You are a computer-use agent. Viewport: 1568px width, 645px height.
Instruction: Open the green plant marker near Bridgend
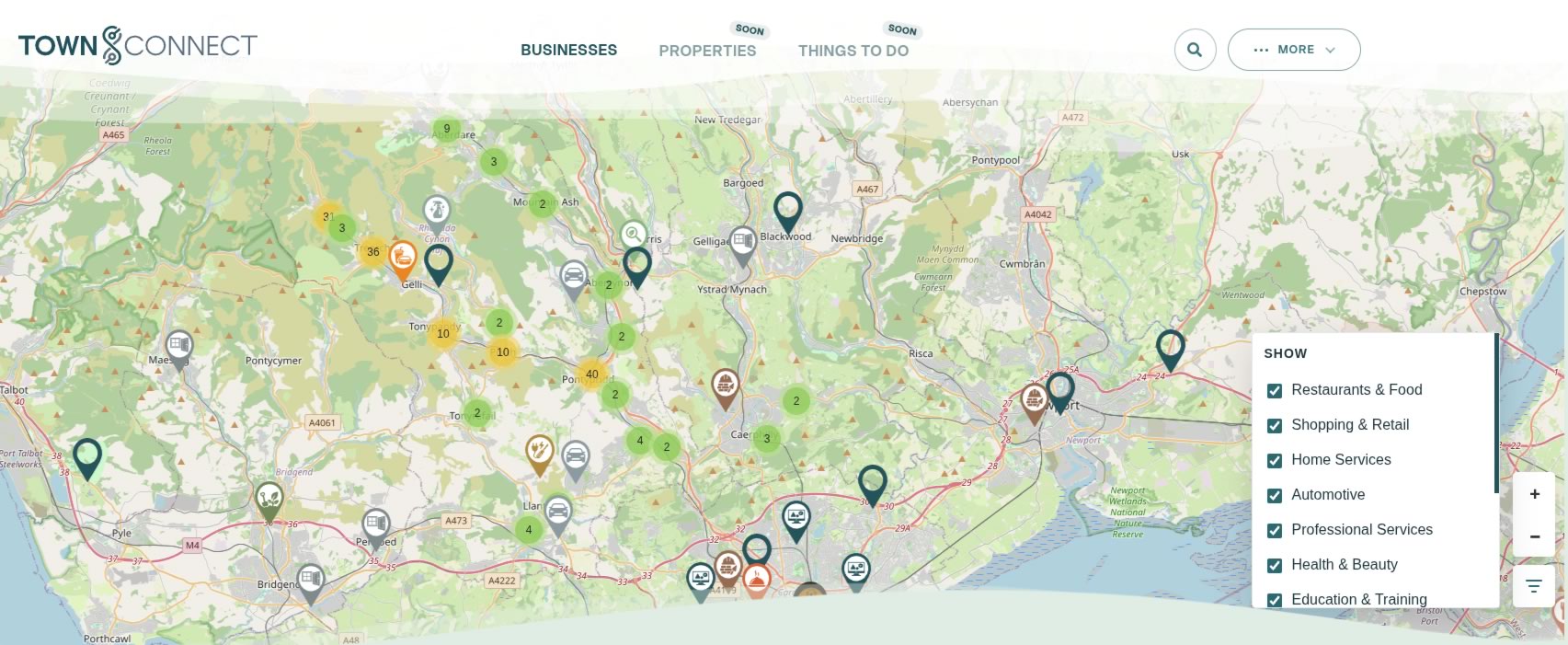click(269, 501)
